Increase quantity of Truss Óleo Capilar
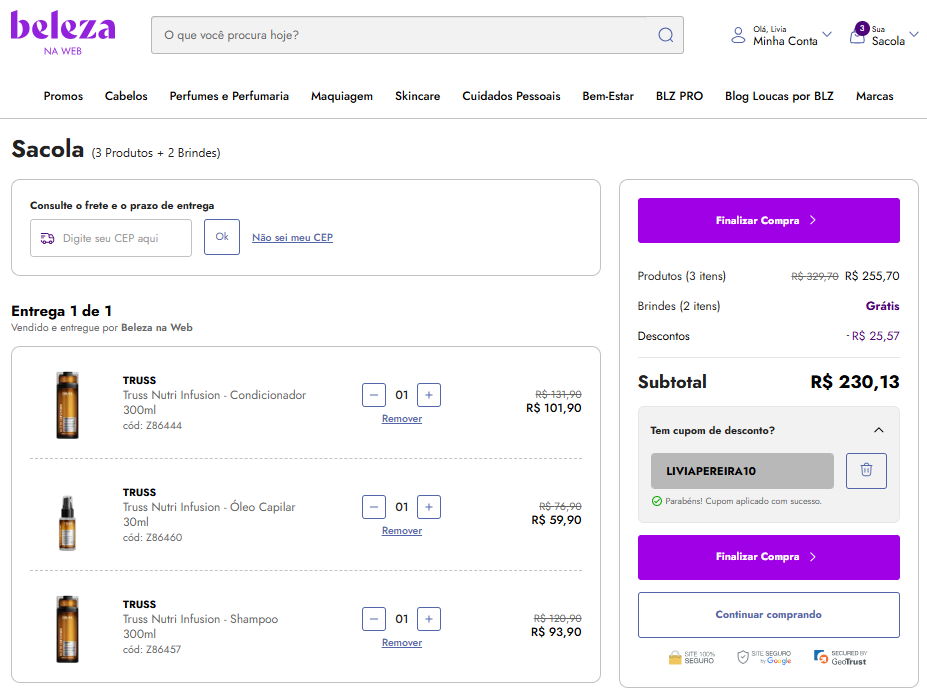 [x=429, y=507]
